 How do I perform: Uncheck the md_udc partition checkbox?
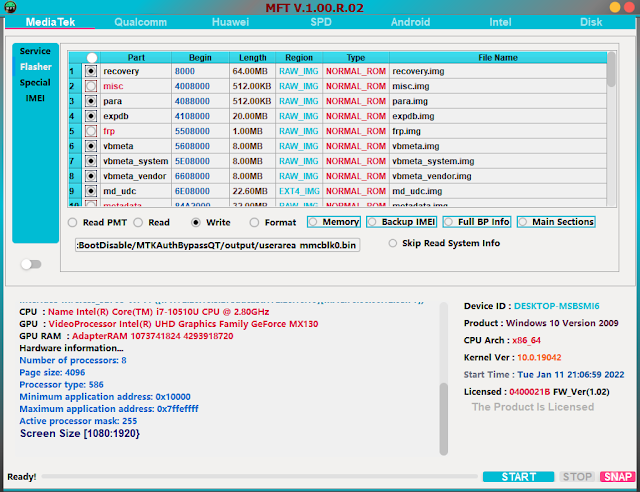pyautogui.click(x=91, y=191)
